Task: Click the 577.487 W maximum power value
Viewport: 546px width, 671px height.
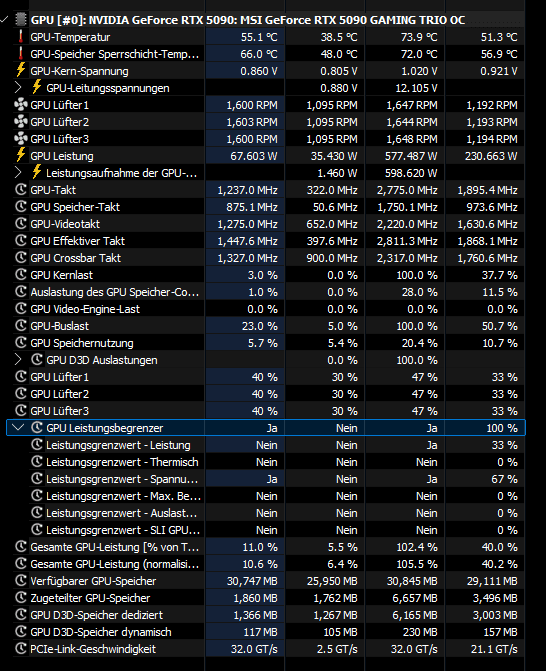Action: (411, 156)
